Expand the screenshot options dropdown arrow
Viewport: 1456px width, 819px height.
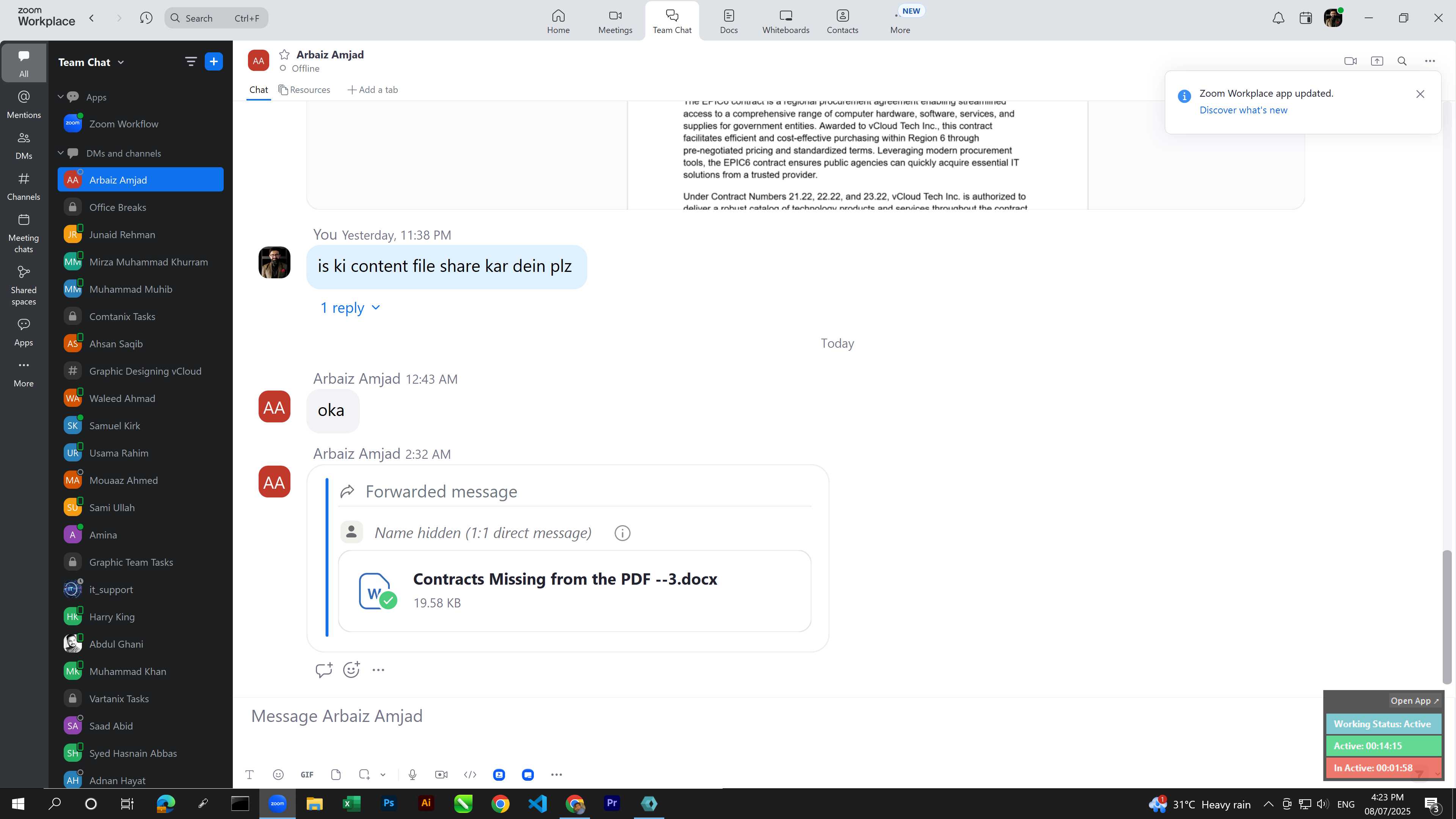383,774
